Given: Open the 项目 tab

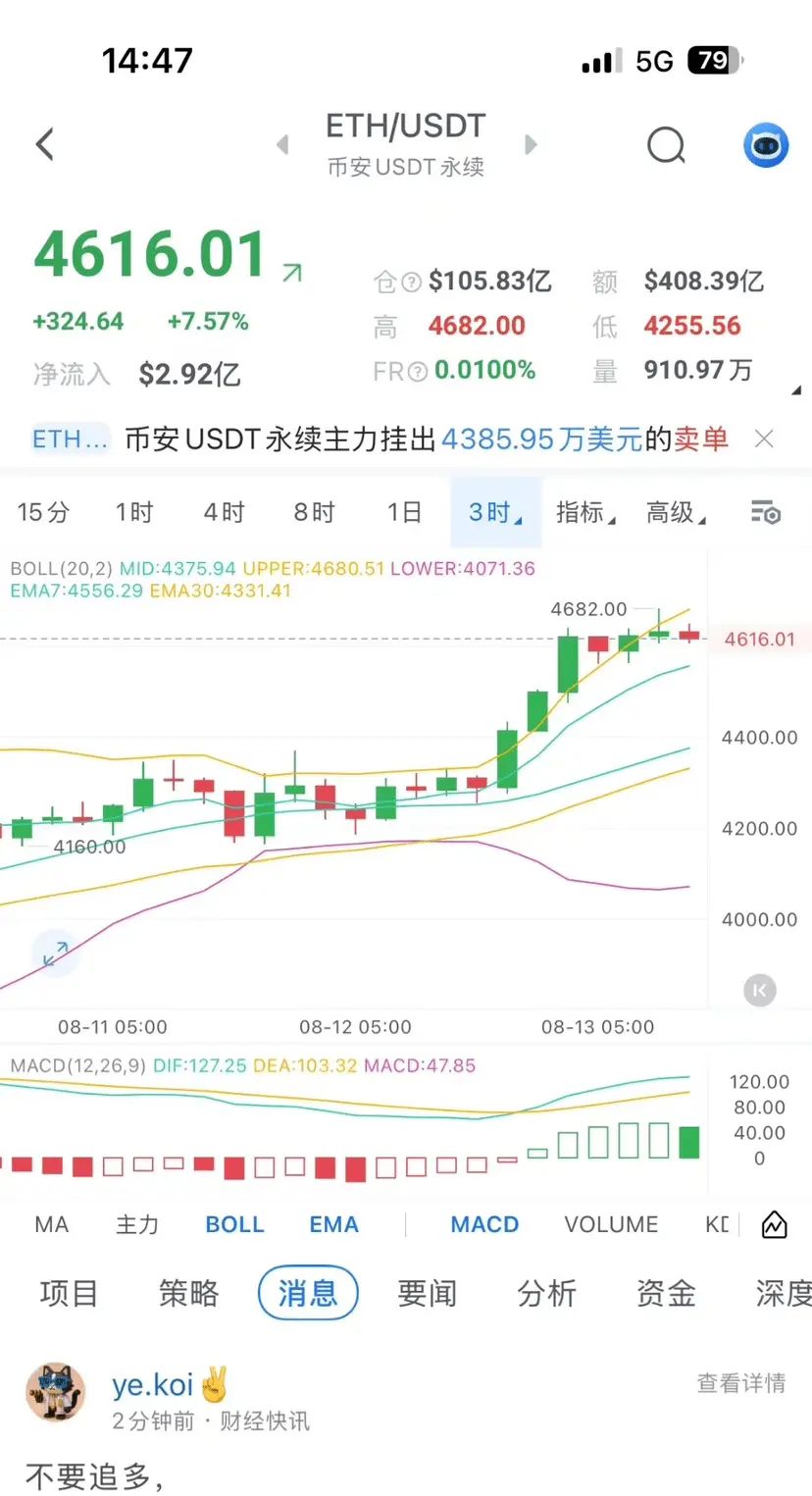Looking at the screenshot, I should coord(69,1294).
